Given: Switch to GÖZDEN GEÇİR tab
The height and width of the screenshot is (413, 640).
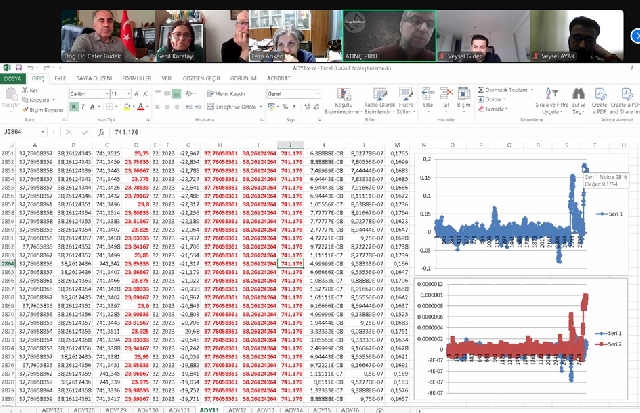Looking at the screenshot, I should (201, 78).
